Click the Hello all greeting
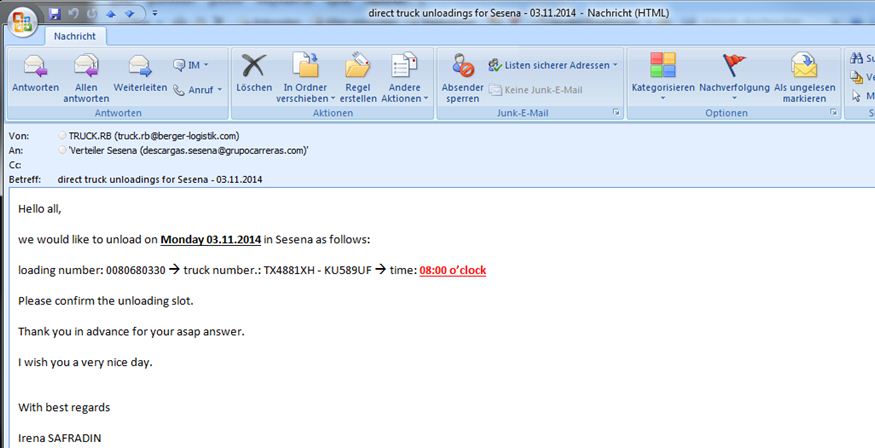Viewport: 875px width, 448px height. pos(40,209)
